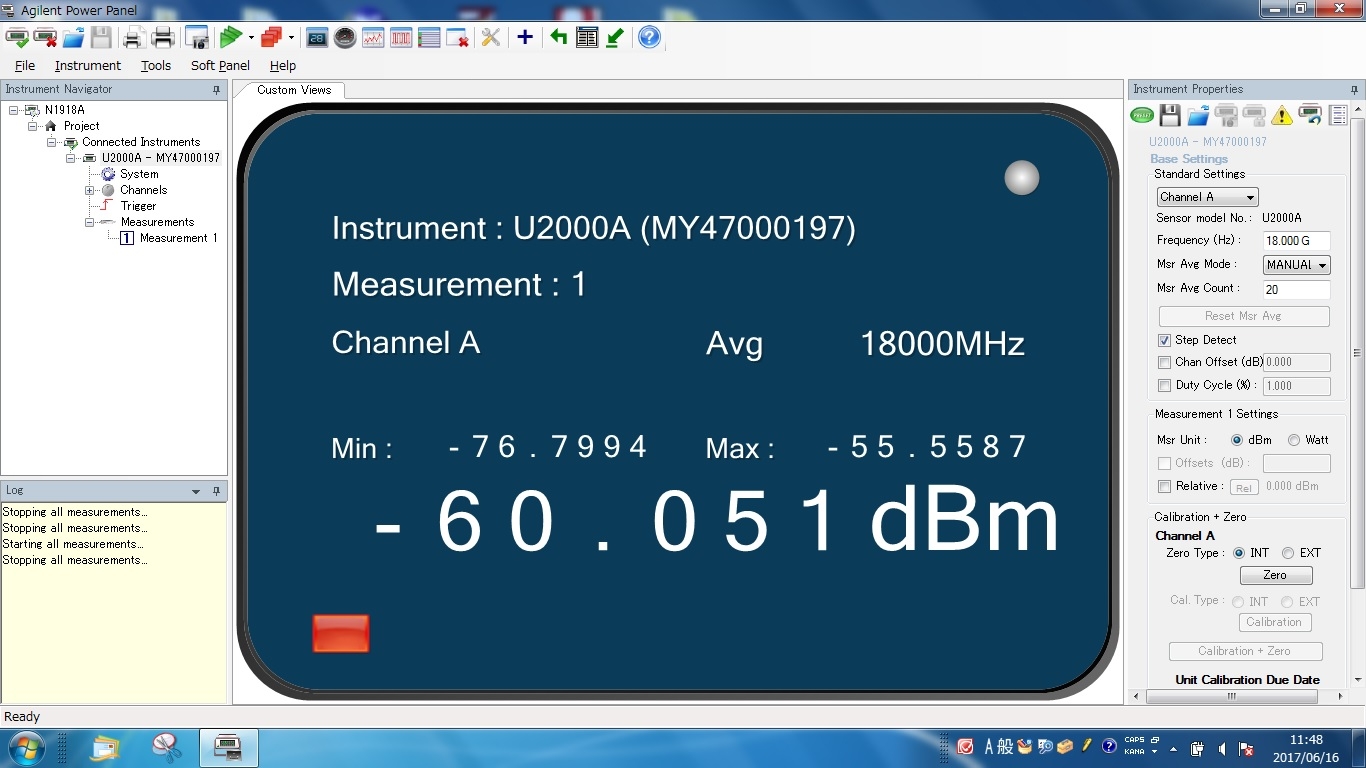Click the instrument refresh icon in properties toolbar
This screenshot has width=1366, height=768.
pos(1310,115)
